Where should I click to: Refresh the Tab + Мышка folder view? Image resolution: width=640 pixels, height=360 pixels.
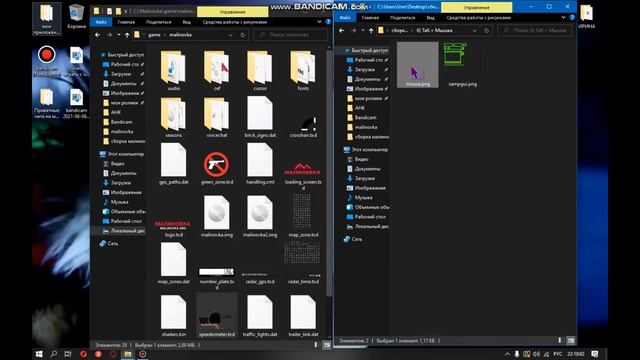487,31
